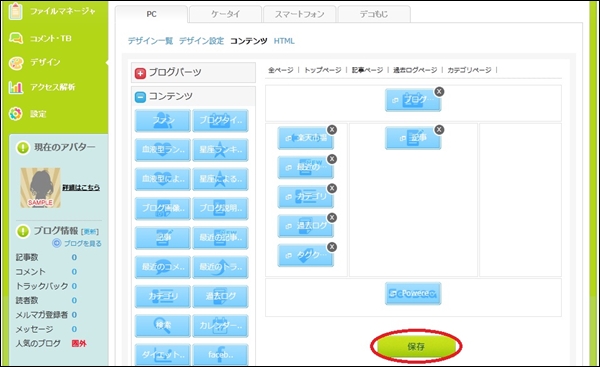Screen dimensions: 600x367
Task: Select the placed 楽天市場 block
Action: coord(305,138)
